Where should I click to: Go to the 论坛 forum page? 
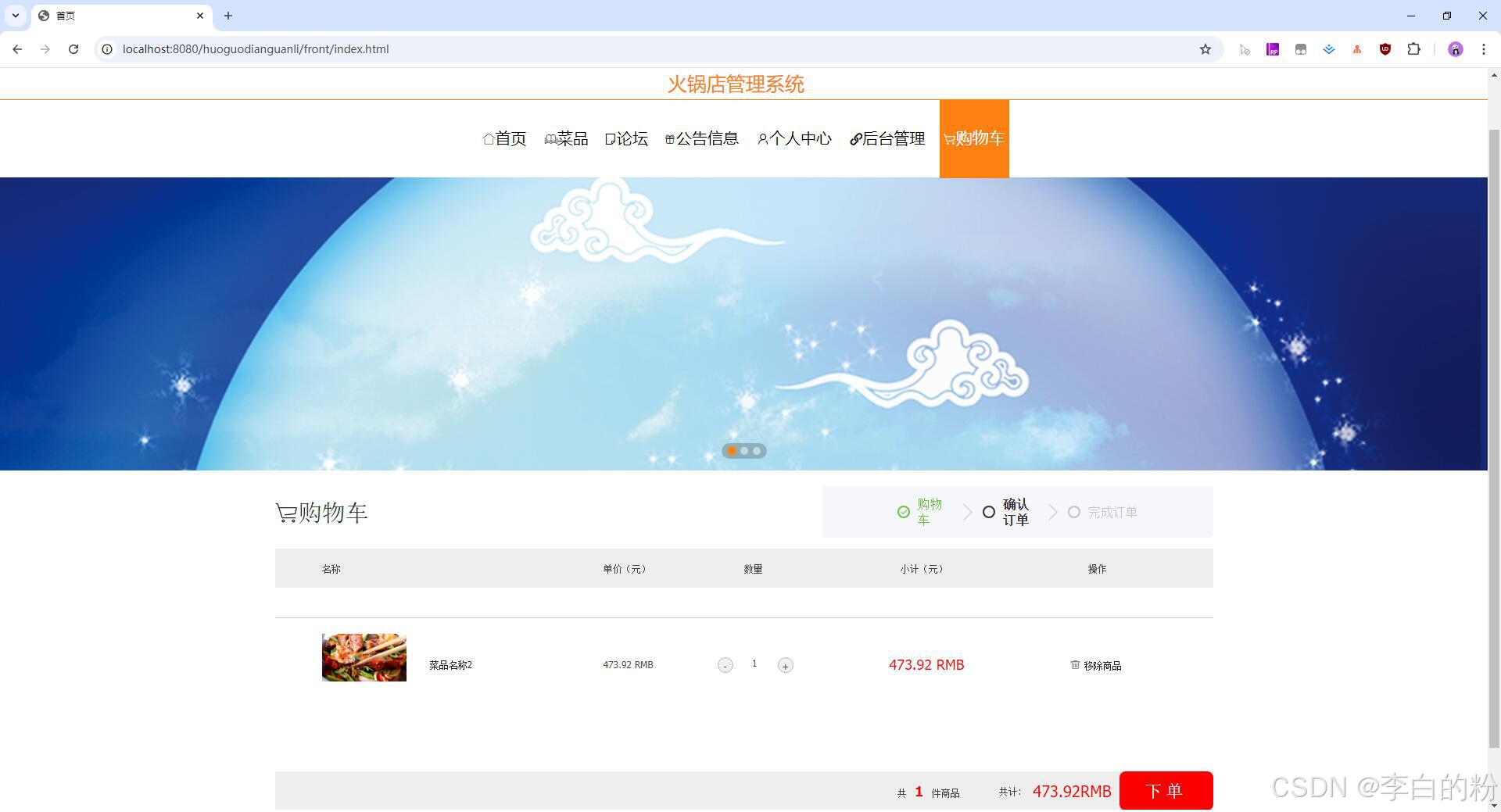[x=626, y=138]
